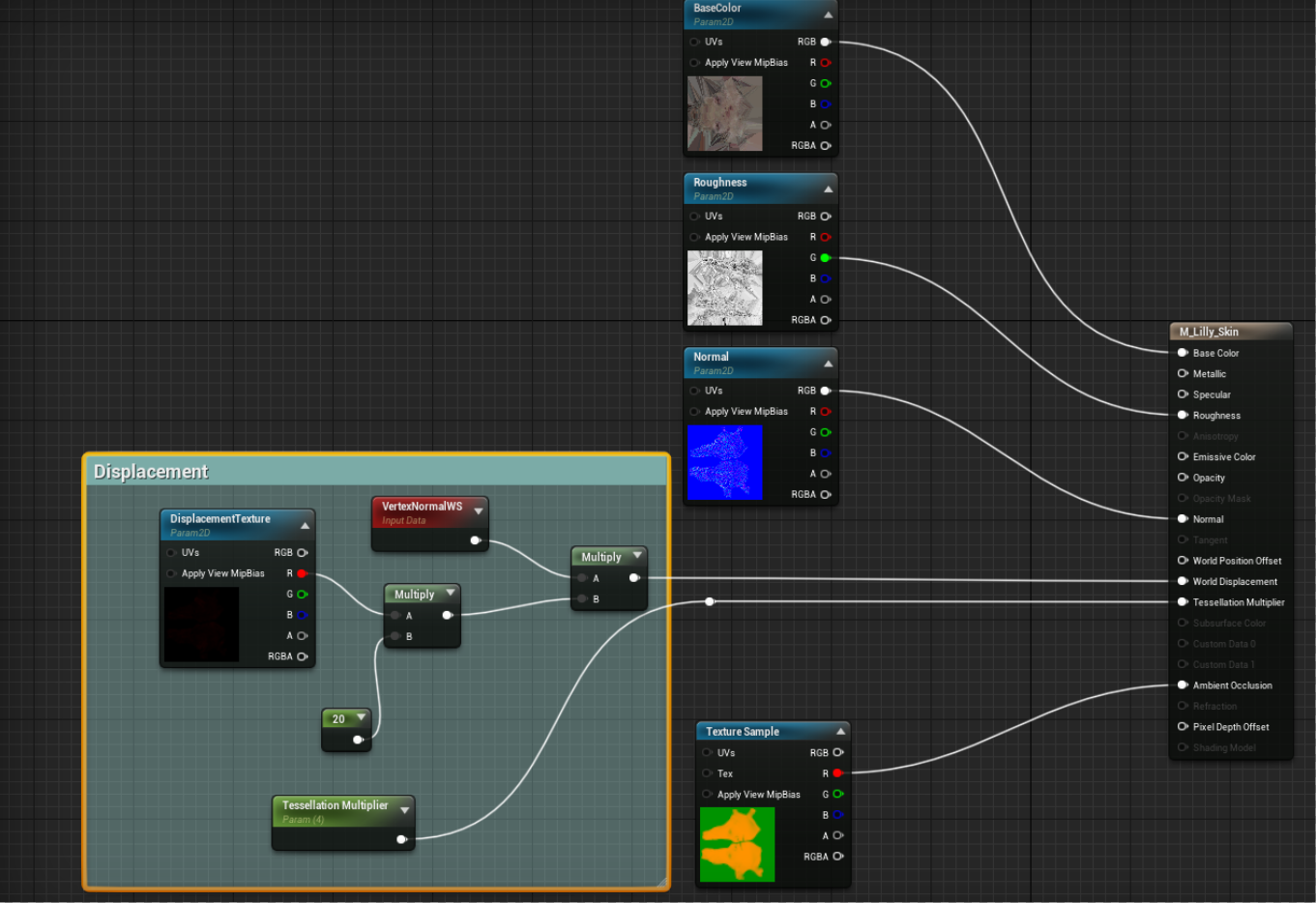1316x903 pixels.
Task: Collapse the BaseColor node with its arrow
Action: [828, 15]
